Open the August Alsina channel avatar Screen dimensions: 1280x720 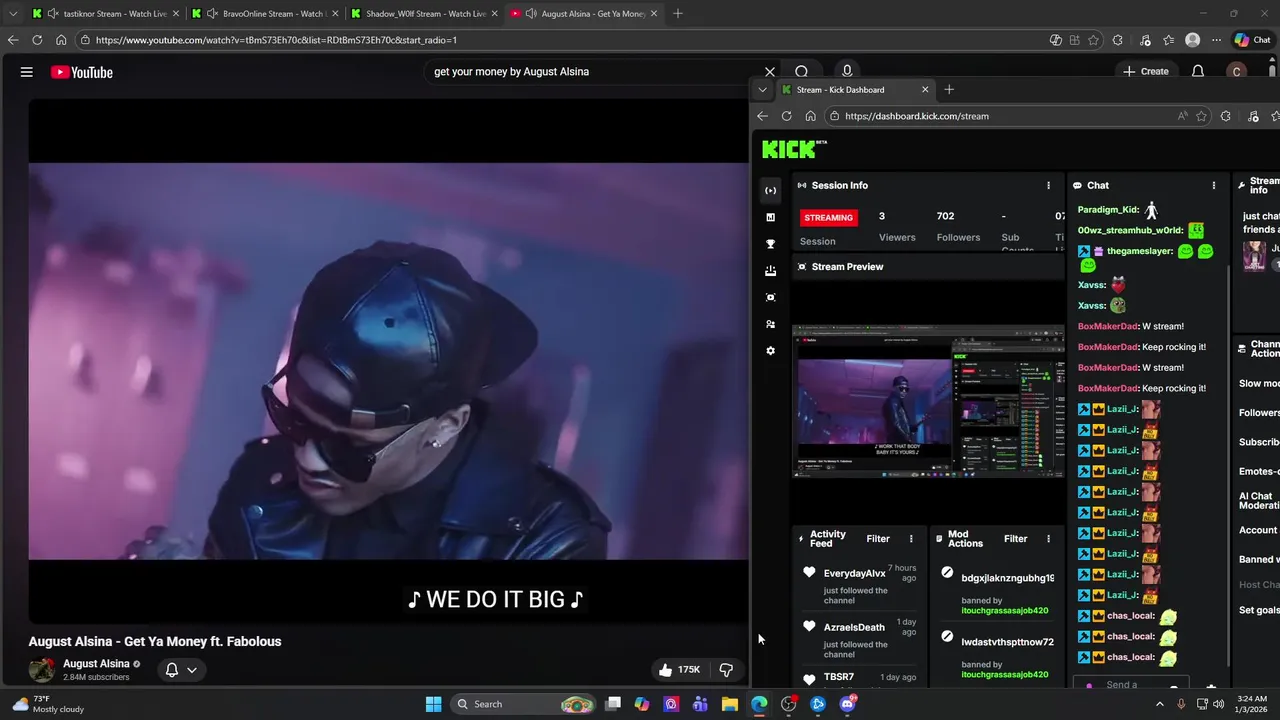(x=42, y=669)
